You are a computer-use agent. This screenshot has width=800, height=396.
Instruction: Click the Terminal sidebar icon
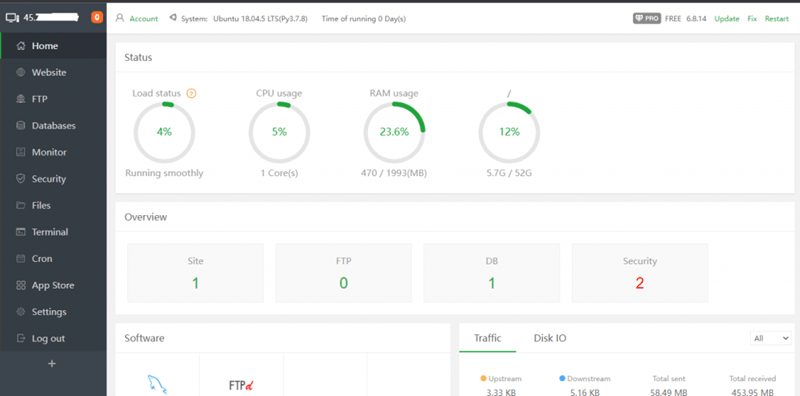tap(21, 232)
